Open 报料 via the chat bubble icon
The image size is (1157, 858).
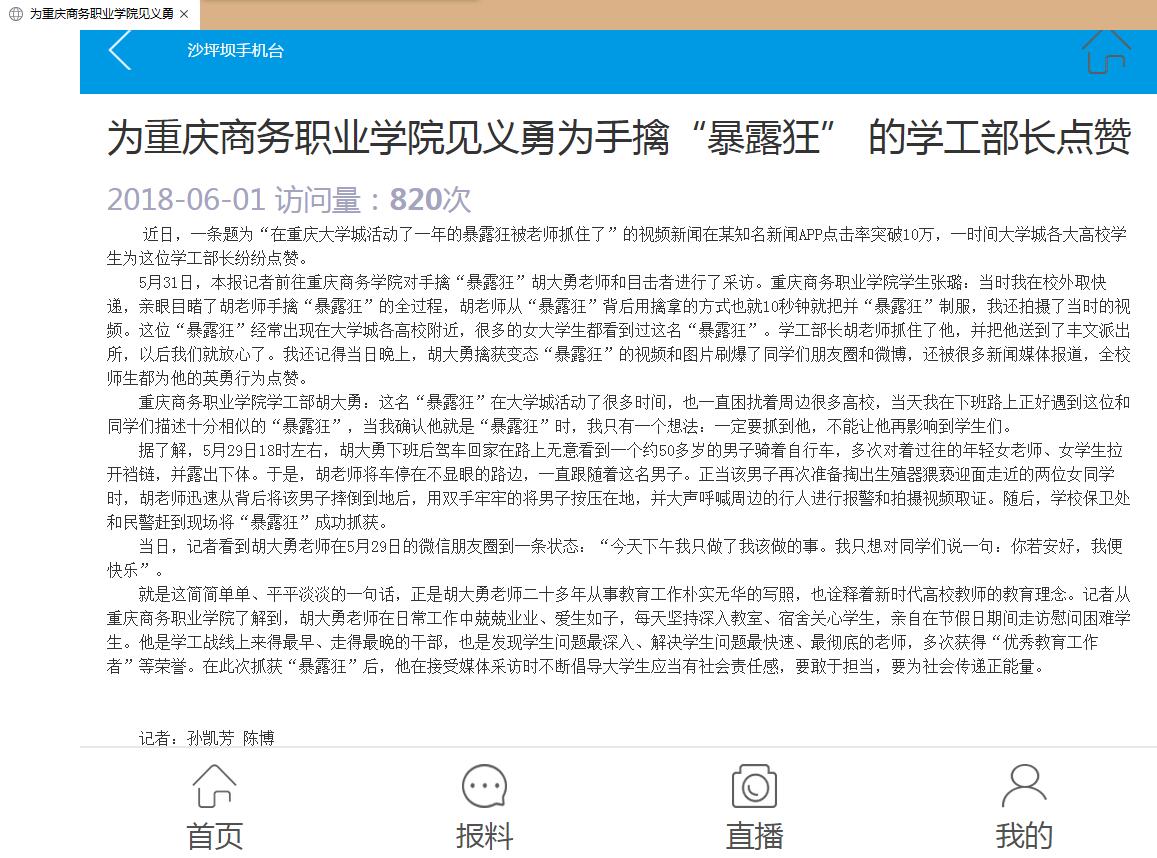click(x=484, y=786)
